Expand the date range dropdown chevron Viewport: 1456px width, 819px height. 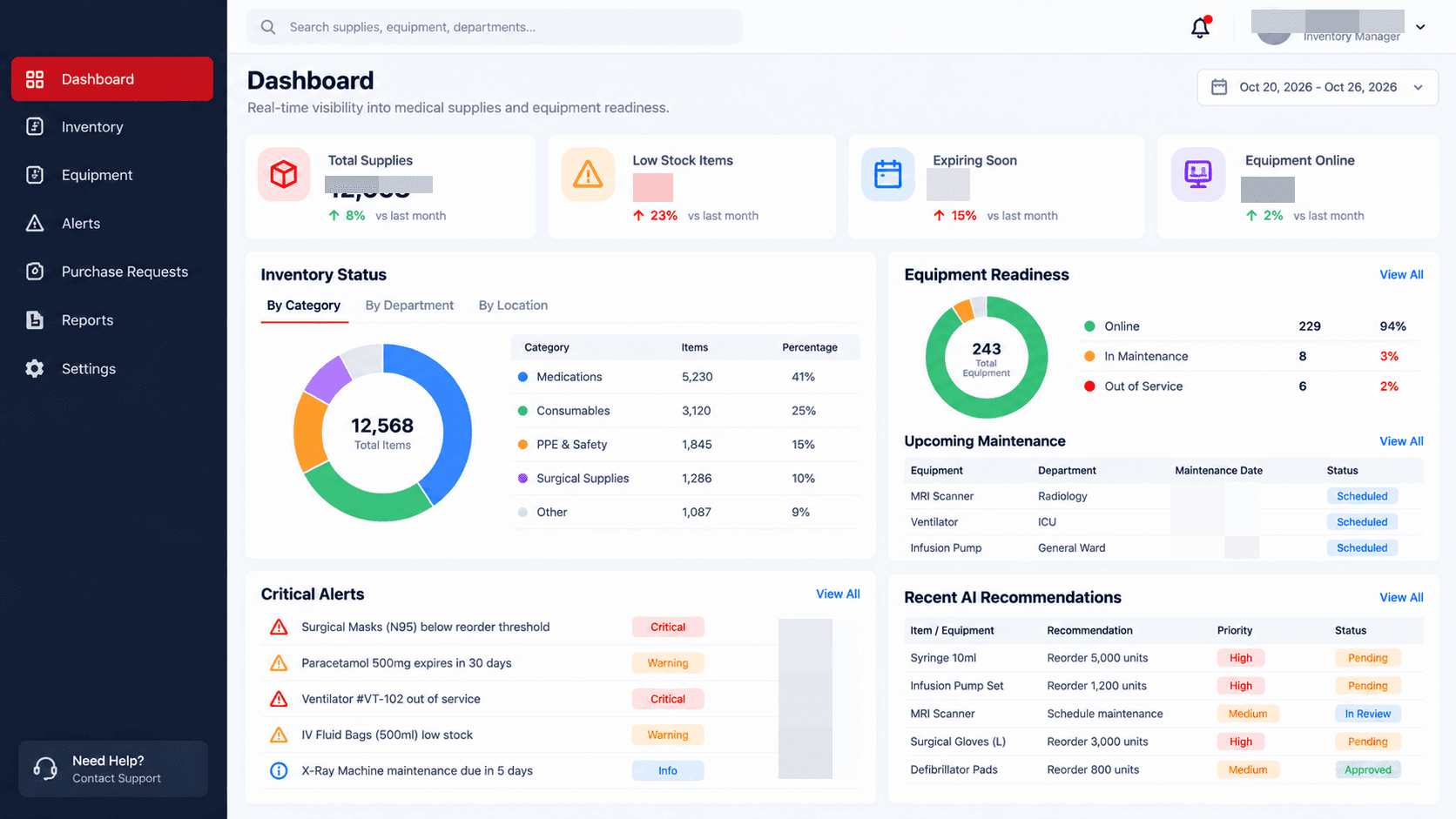[x=1419, y=87]
